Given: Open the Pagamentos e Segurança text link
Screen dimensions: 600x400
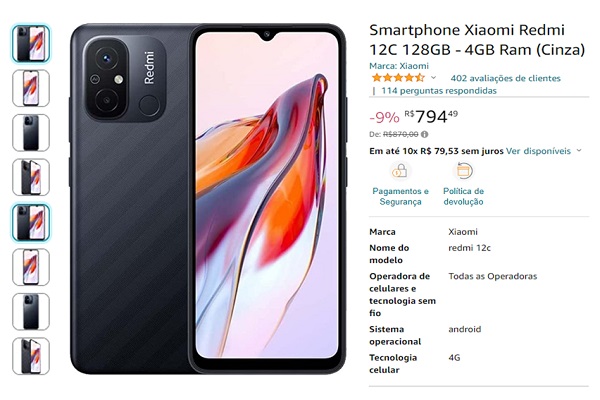Looking at the screenshot, I should click(400, 196).
